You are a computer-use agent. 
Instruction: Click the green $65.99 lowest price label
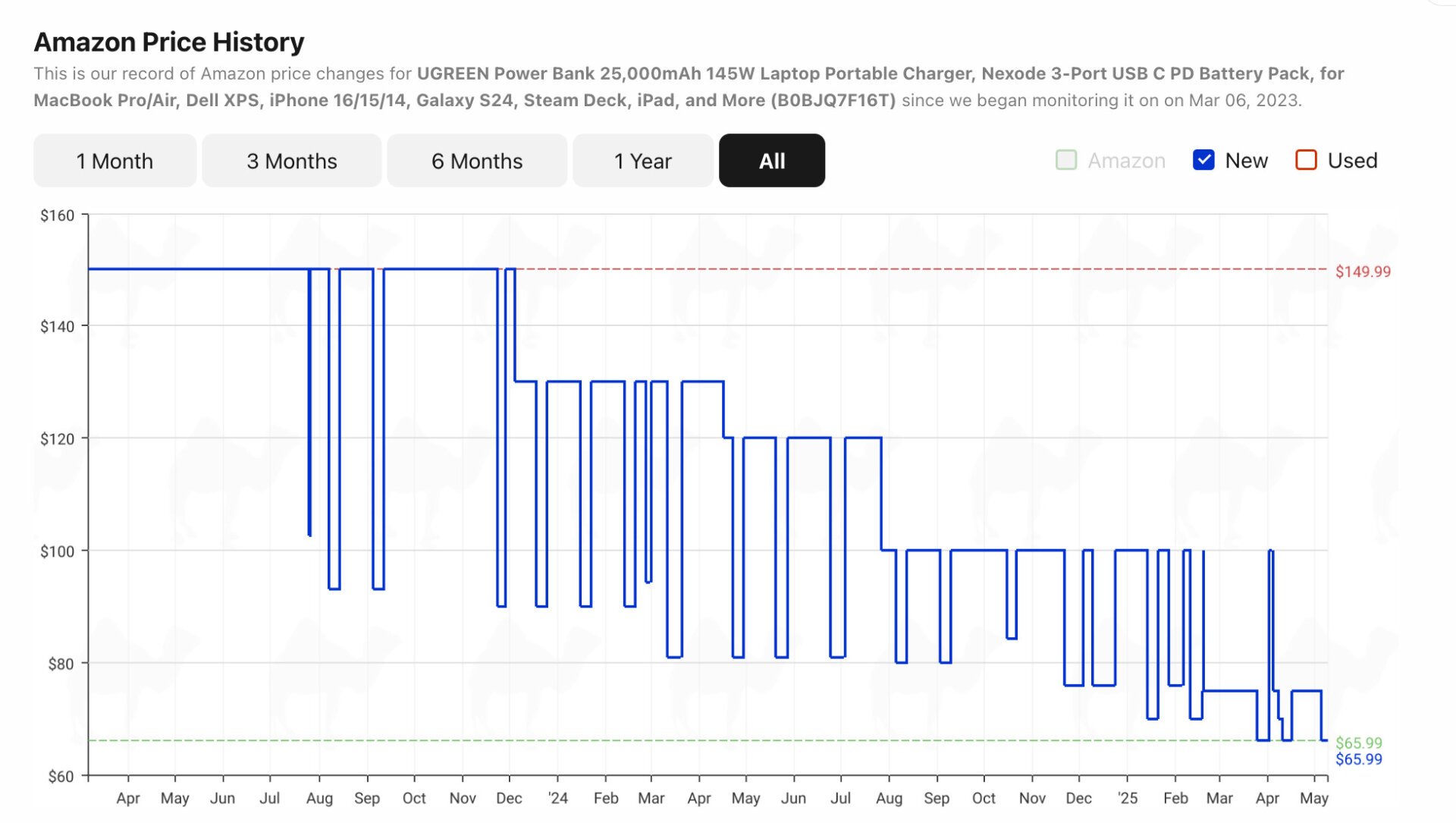(1358, 743)
